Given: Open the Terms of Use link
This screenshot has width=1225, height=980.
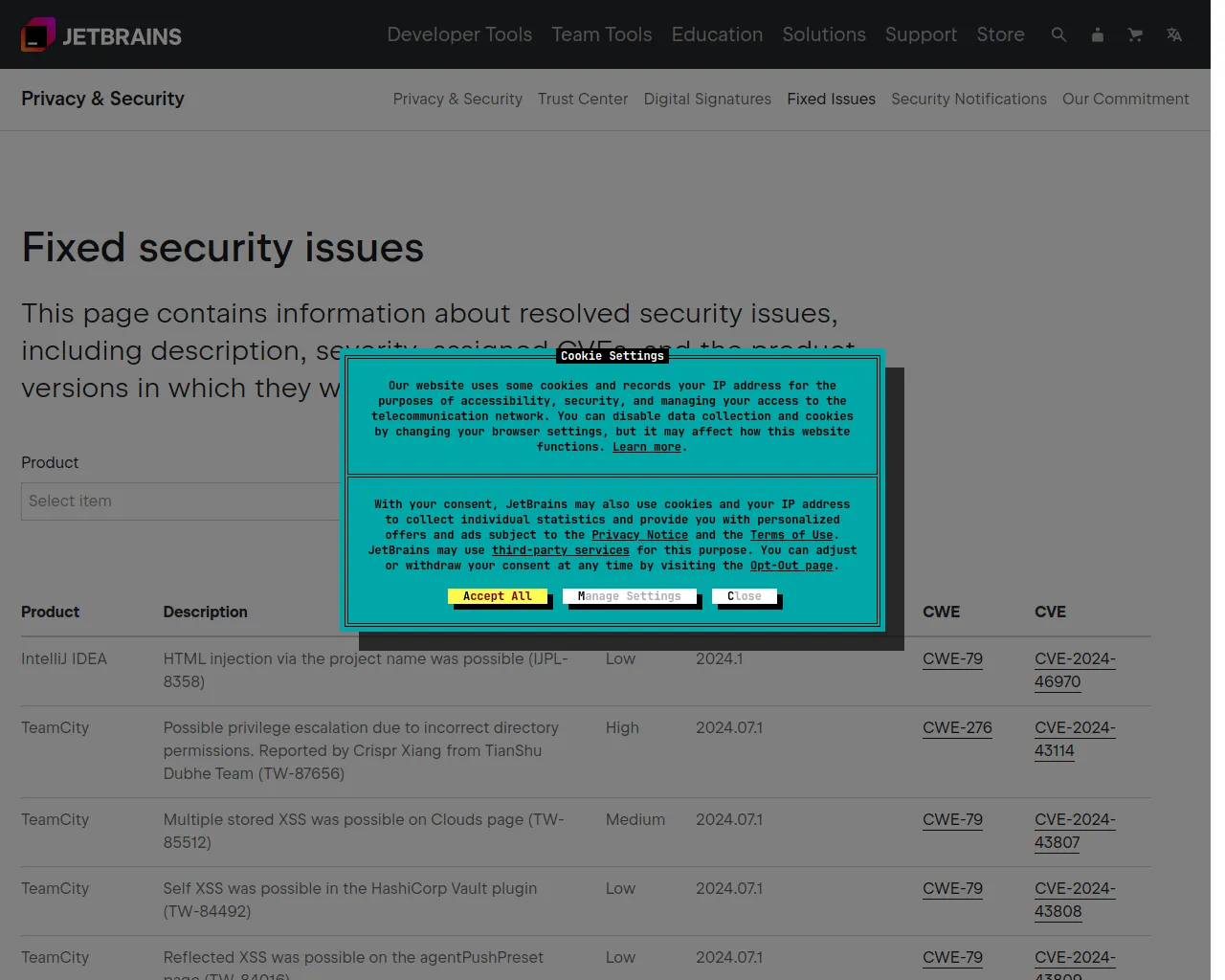Looking at the screenshot, I should [x=791, y=535].
